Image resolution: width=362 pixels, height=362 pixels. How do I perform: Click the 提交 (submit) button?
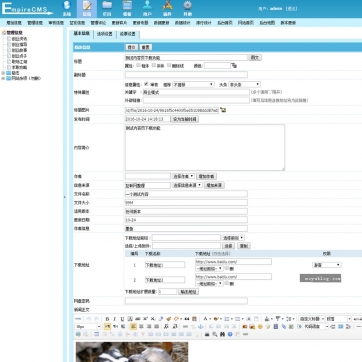coord(131,47)
